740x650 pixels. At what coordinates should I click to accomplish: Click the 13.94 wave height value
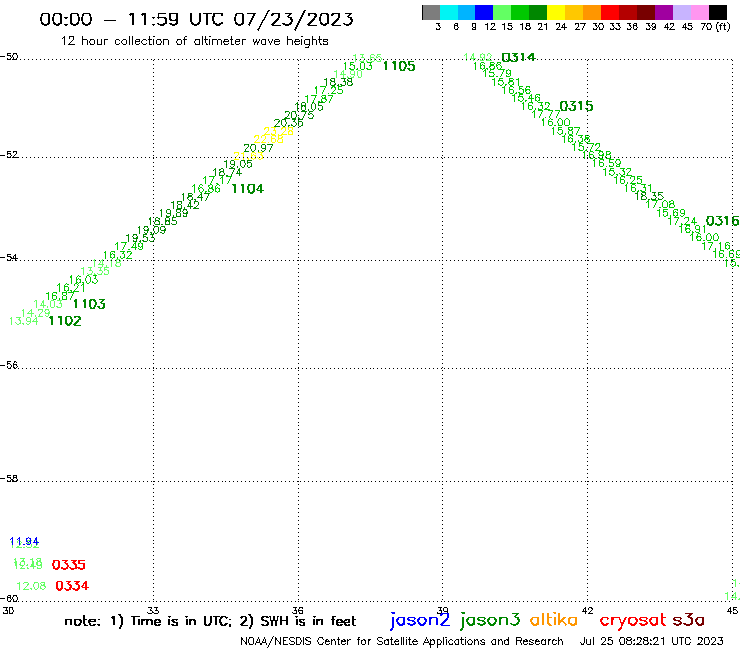pos(24,321)
